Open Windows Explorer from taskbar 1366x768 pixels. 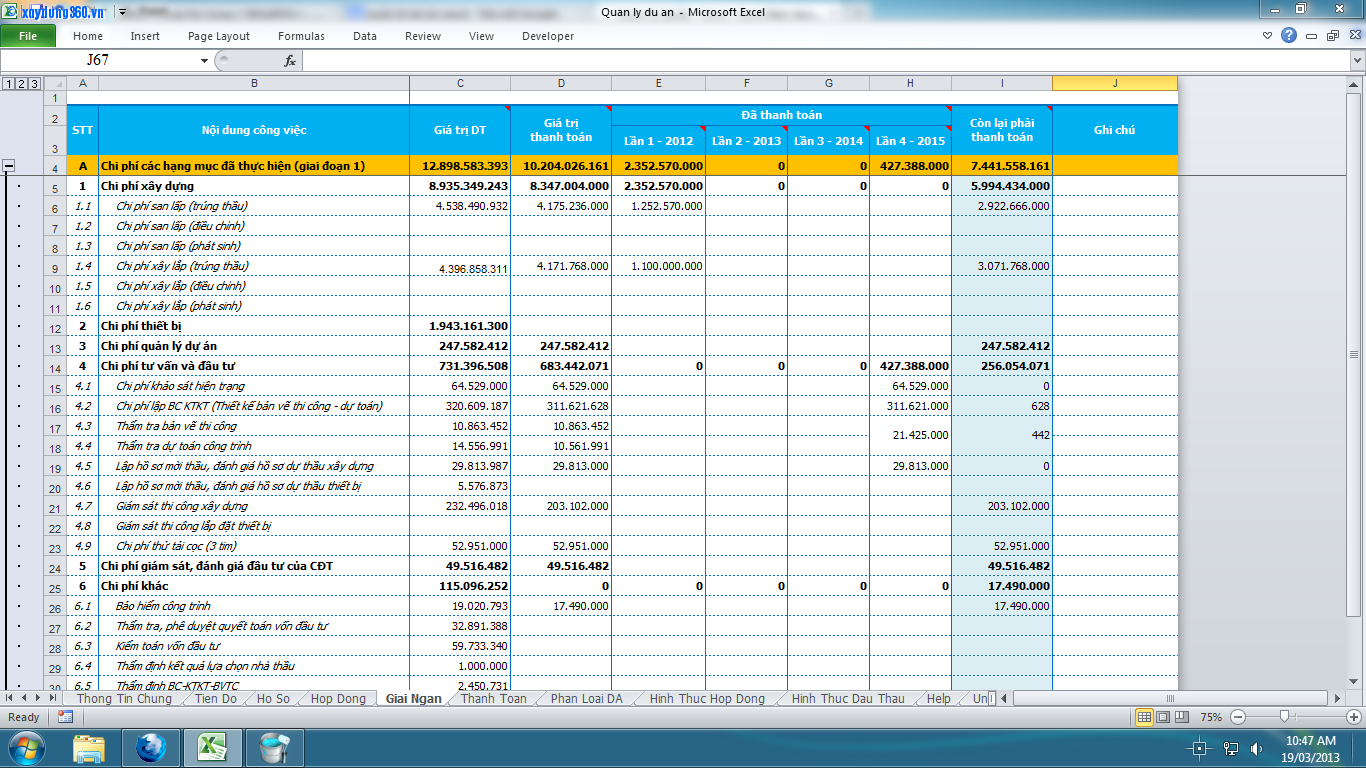coord(89,748)
